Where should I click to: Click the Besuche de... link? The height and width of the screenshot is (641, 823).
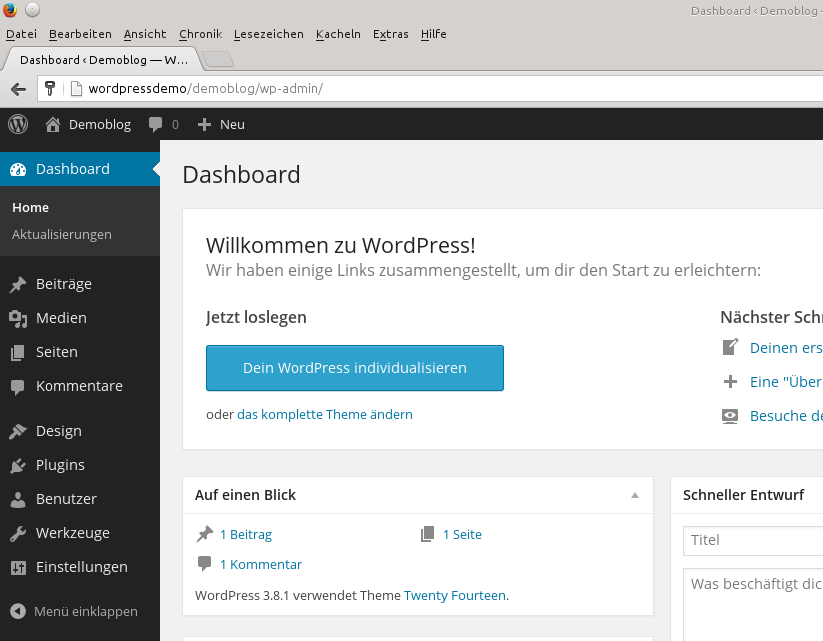(786, 416)
